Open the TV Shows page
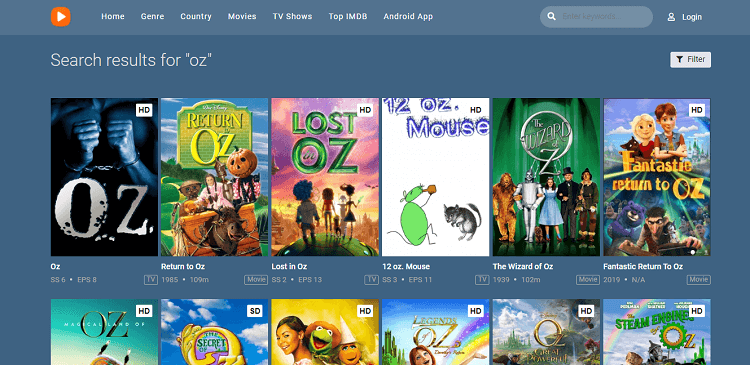Viewport: 750px width, 365px height. (x=292, y=16)
